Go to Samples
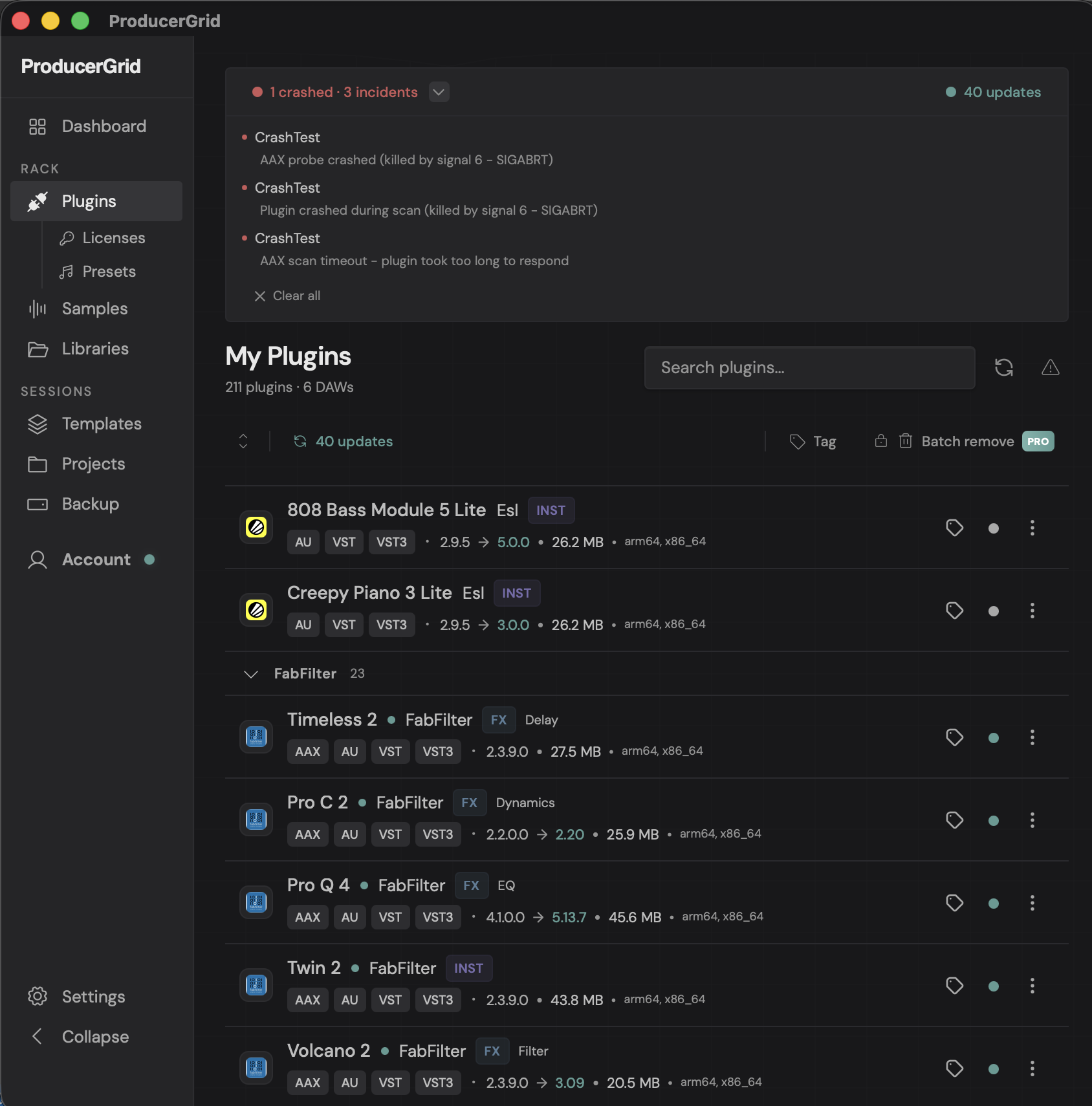Viewport: 1092px width, 1106px height. pyautogui.click(x=96, y=309)
